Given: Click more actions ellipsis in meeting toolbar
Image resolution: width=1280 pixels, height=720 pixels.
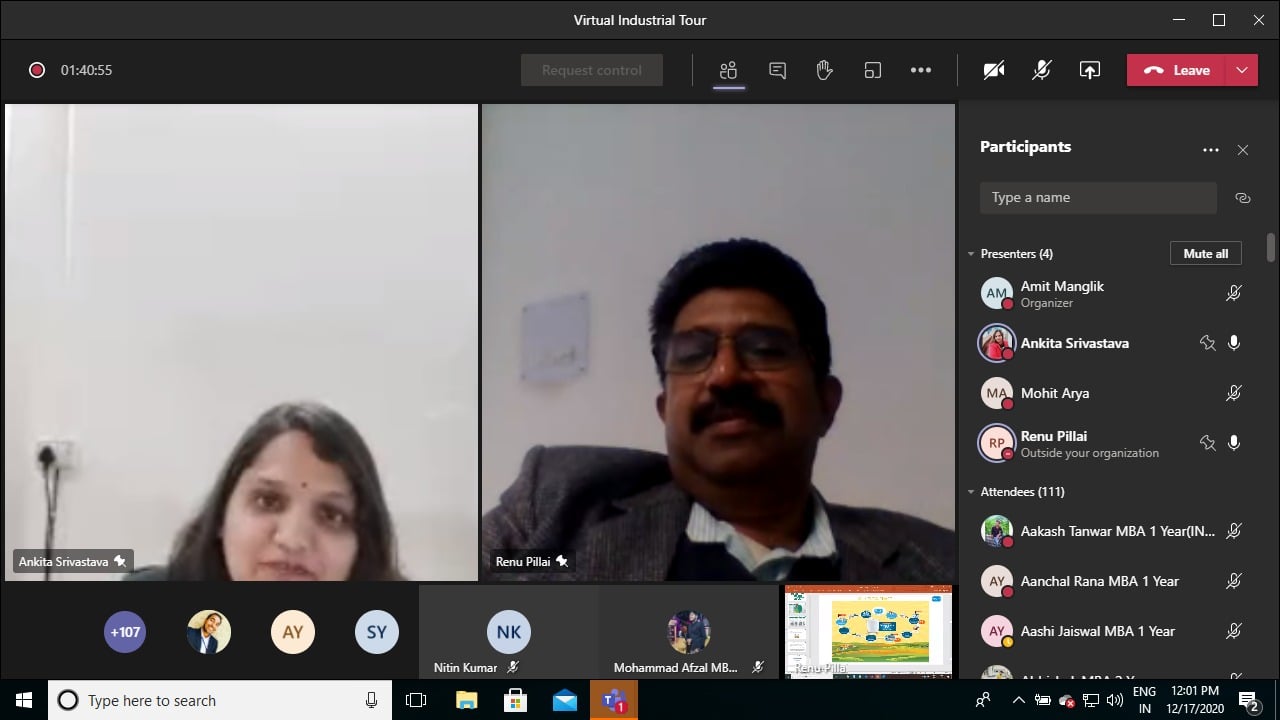Looking at the screenshot, I should (x=921, y=70).
